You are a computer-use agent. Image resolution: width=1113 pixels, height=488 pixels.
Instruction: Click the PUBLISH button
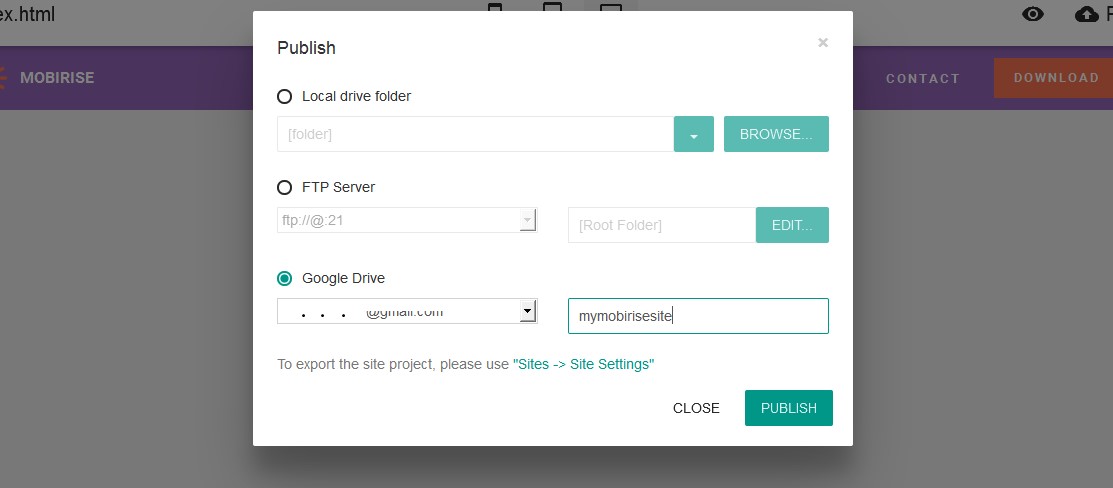[x=789, y=408]
